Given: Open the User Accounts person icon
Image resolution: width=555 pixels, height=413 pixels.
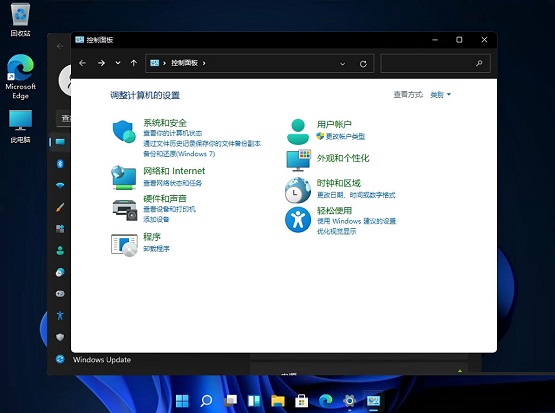Looking at the screenshot, I should point(298,131).
